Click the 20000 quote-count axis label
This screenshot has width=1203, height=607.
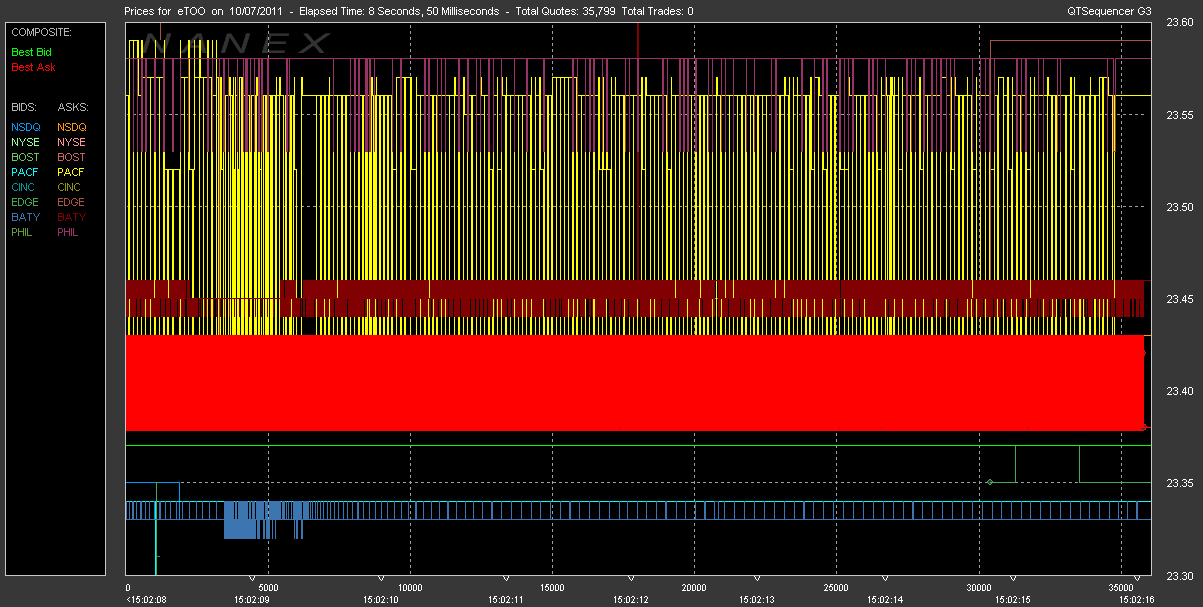coord(694,587)
